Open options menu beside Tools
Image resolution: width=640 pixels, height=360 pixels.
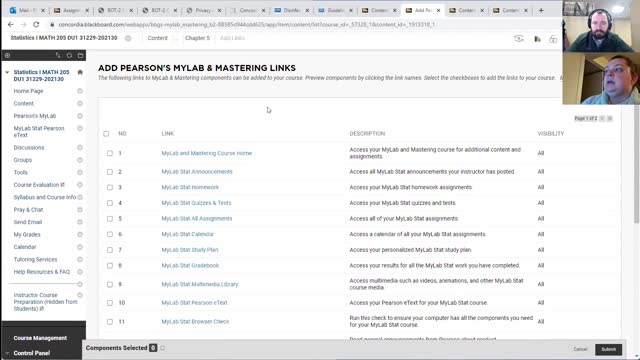tap(80, 173)
